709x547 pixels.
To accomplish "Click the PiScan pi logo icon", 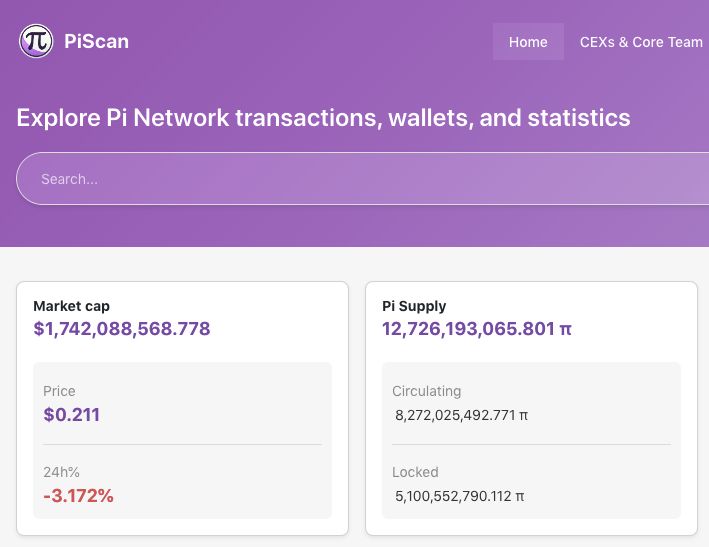I will click(36, 41).
